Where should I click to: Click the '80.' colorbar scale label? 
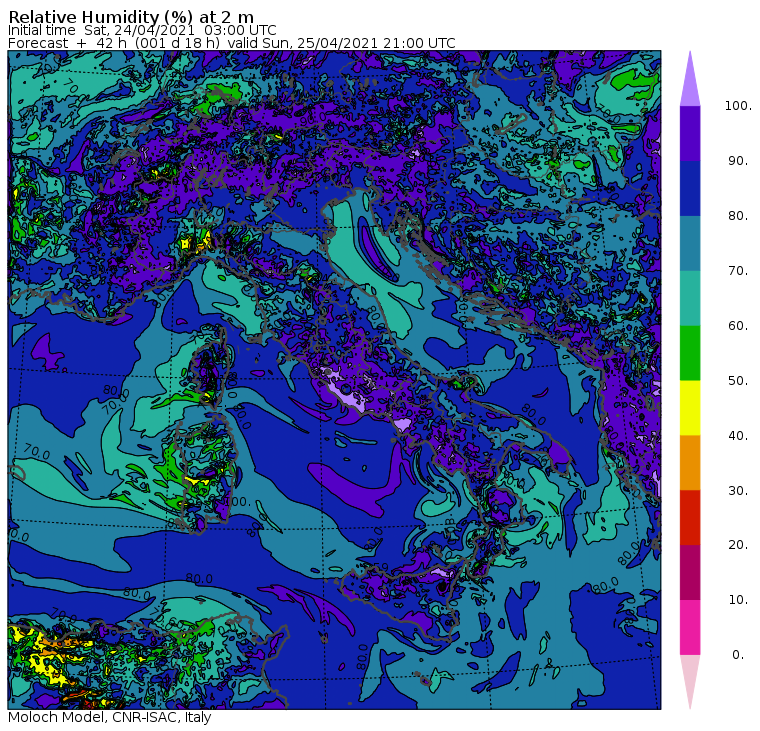738,216
